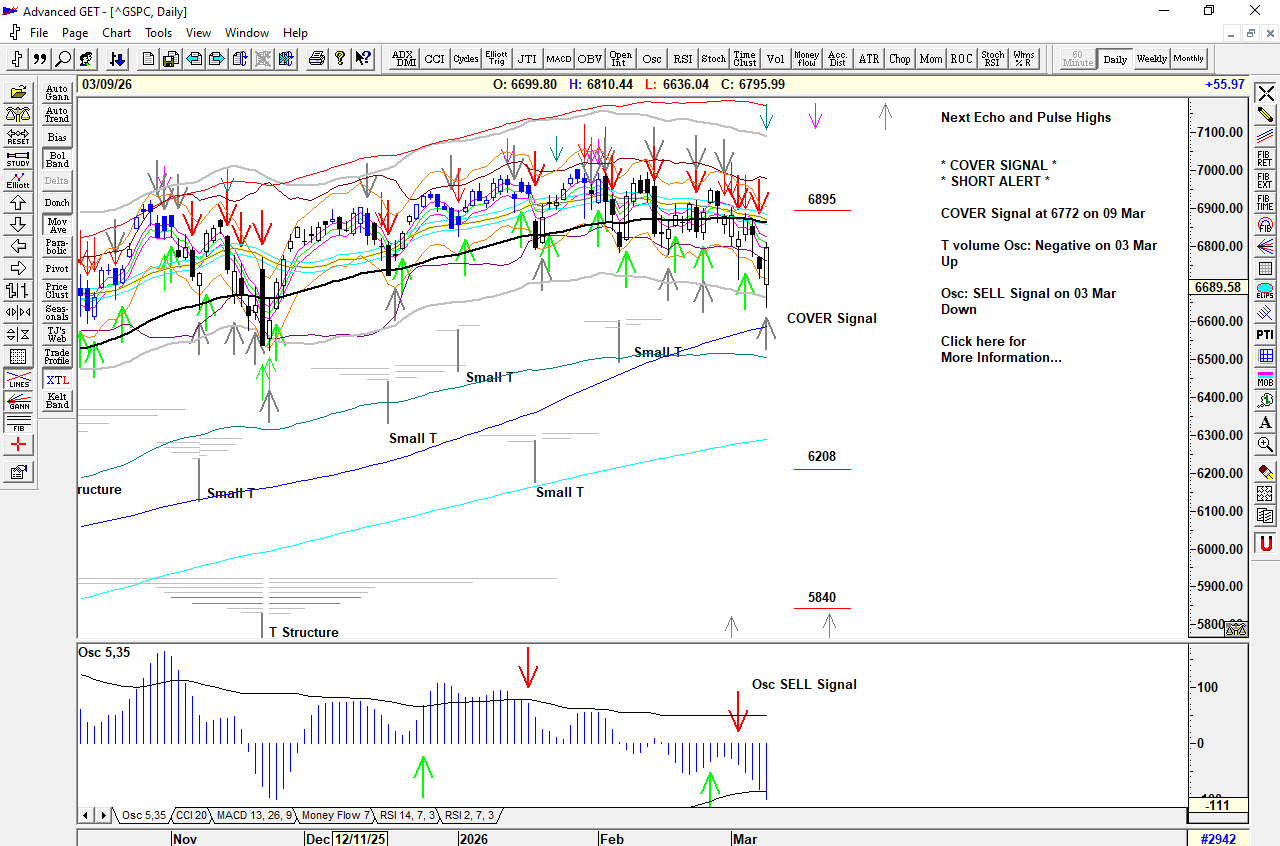Toggle the XTL indicator
The height and width of the screenshot is (846, 1280).
[57, 380]
